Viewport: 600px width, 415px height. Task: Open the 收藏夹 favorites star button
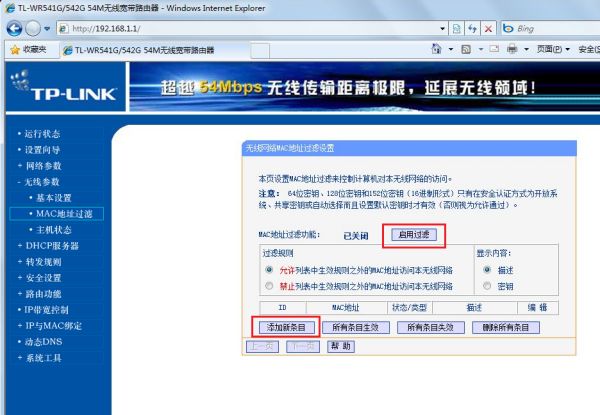point(28,50)
